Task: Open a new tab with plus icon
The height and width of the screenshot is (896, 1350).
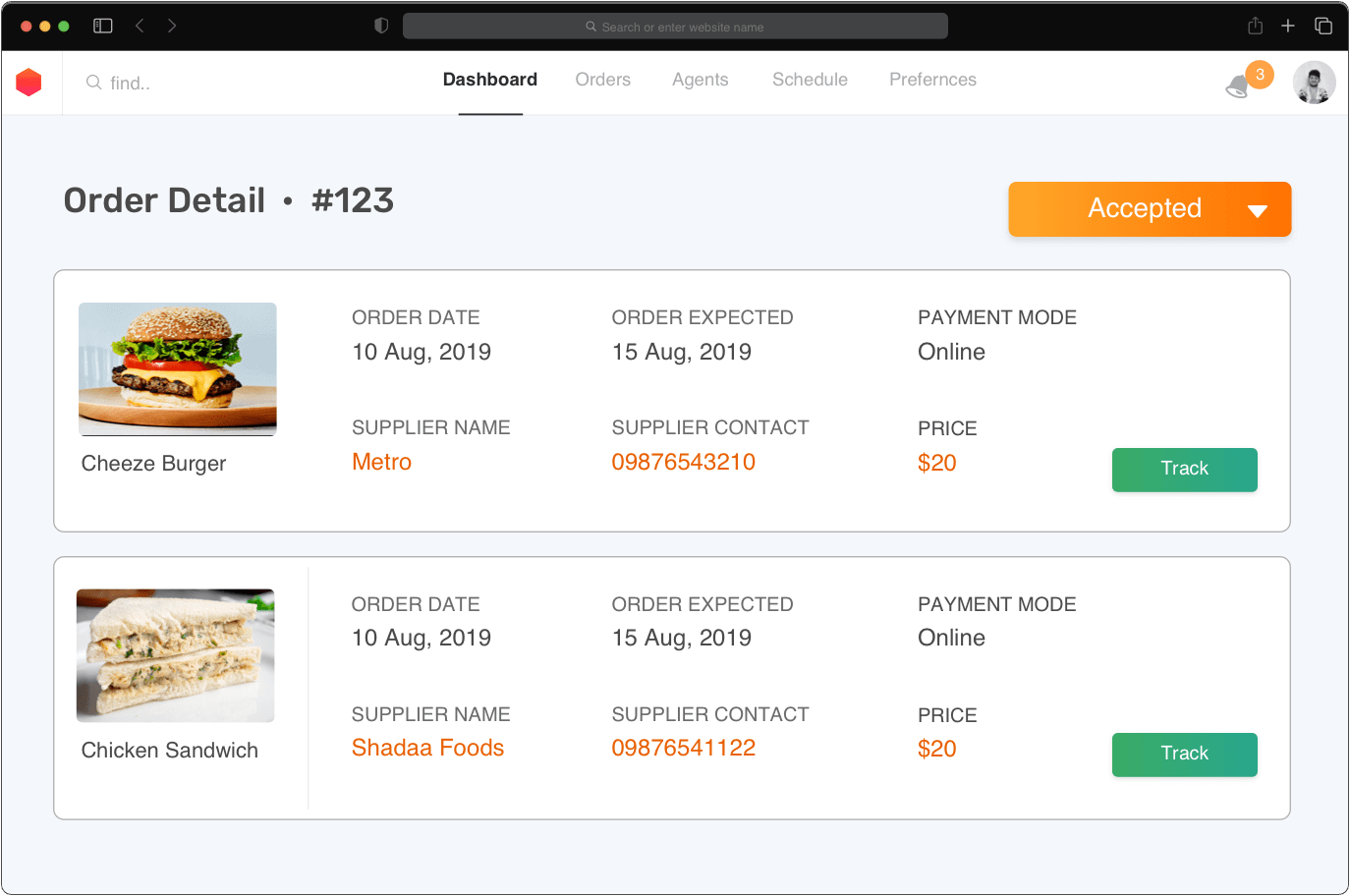Action: coord(1288,26)
